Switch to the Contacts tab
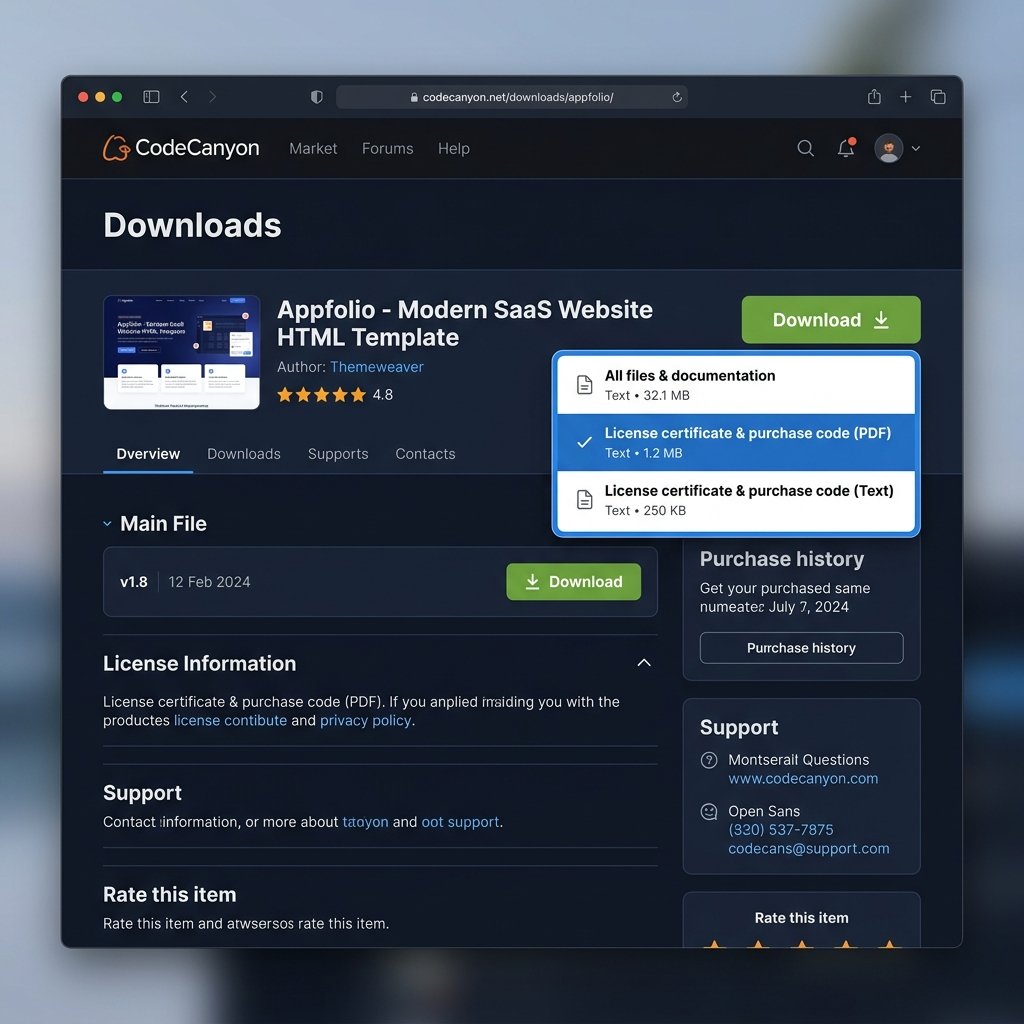The height and width of the screenshot is (1024, 1024). point(425,454)
